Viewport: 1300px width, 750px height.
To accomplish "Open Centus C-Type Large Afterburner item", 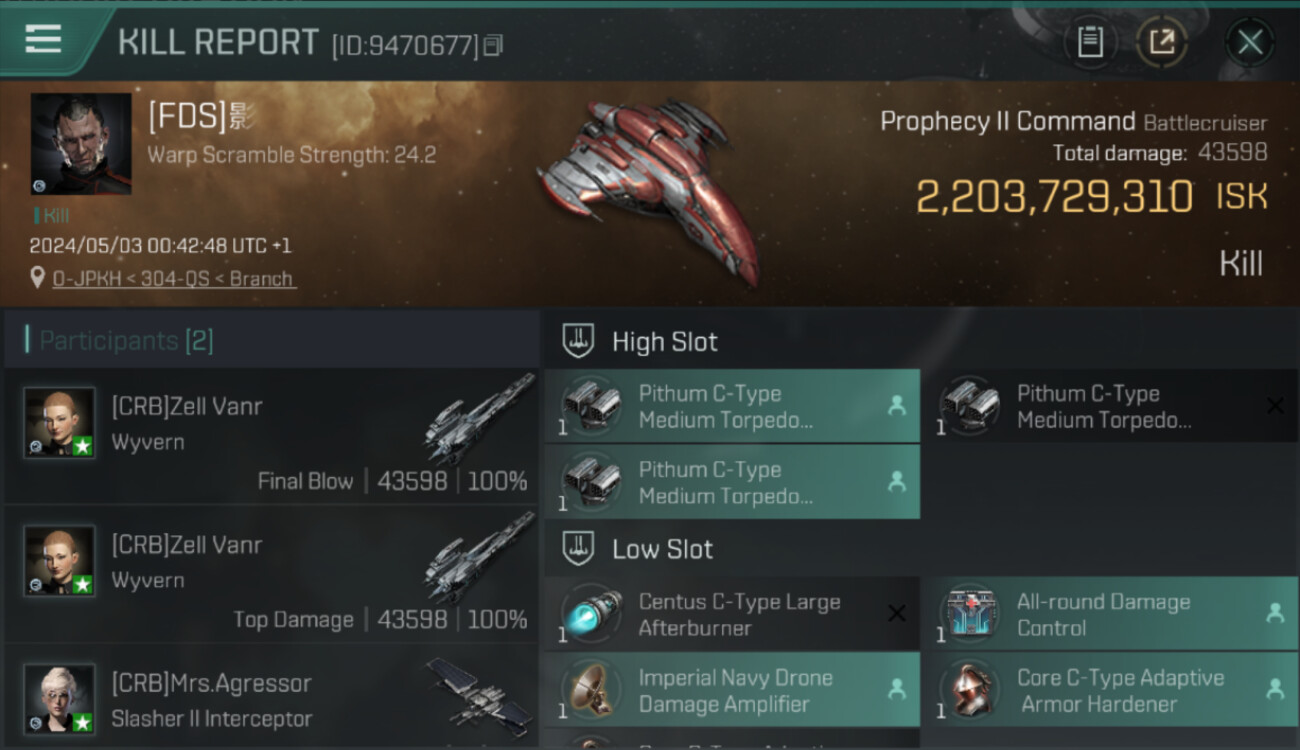I will pyautogui.click(x=732, y=614).
